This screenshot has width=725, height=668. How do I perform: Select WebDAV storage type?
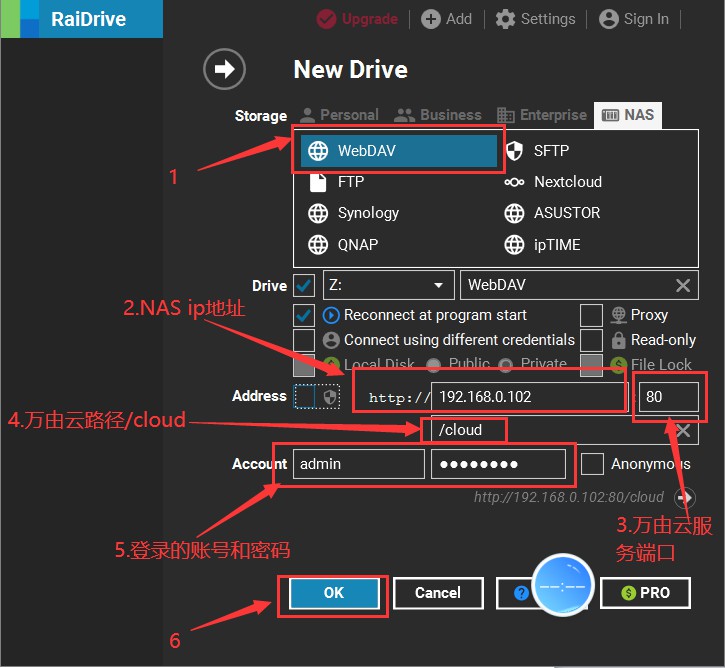point(399,151)
